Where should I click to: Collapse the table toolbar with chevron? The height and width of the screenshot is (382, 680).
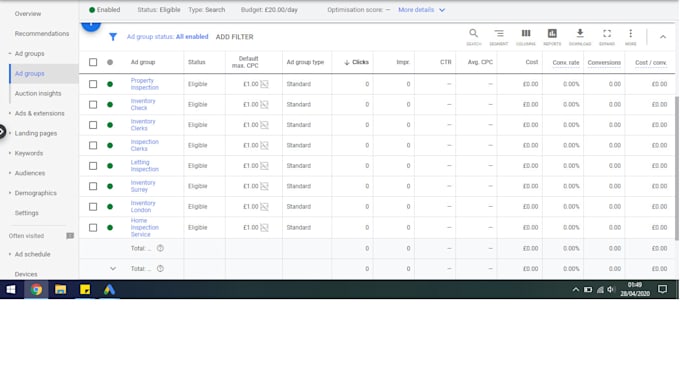pyautogui.click(x=663, y=37)
